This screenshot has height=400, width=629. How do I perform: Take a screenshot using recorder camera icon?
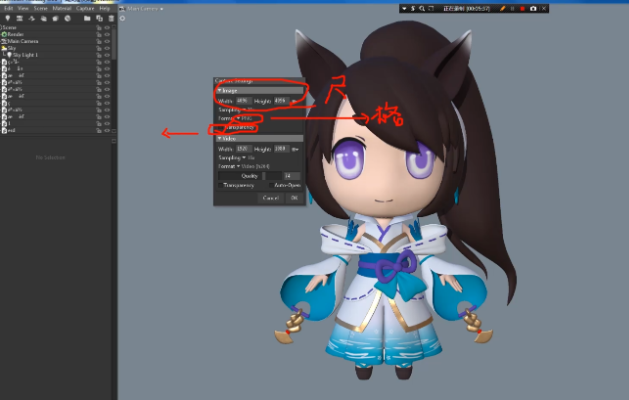point(533,8)
